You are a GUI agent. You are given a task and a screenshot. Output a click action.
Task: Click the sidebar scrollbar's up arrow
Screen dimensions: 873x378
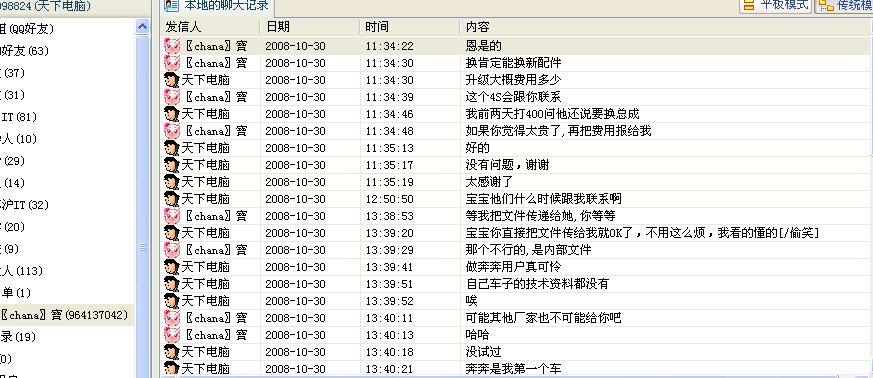coord(143,27)
